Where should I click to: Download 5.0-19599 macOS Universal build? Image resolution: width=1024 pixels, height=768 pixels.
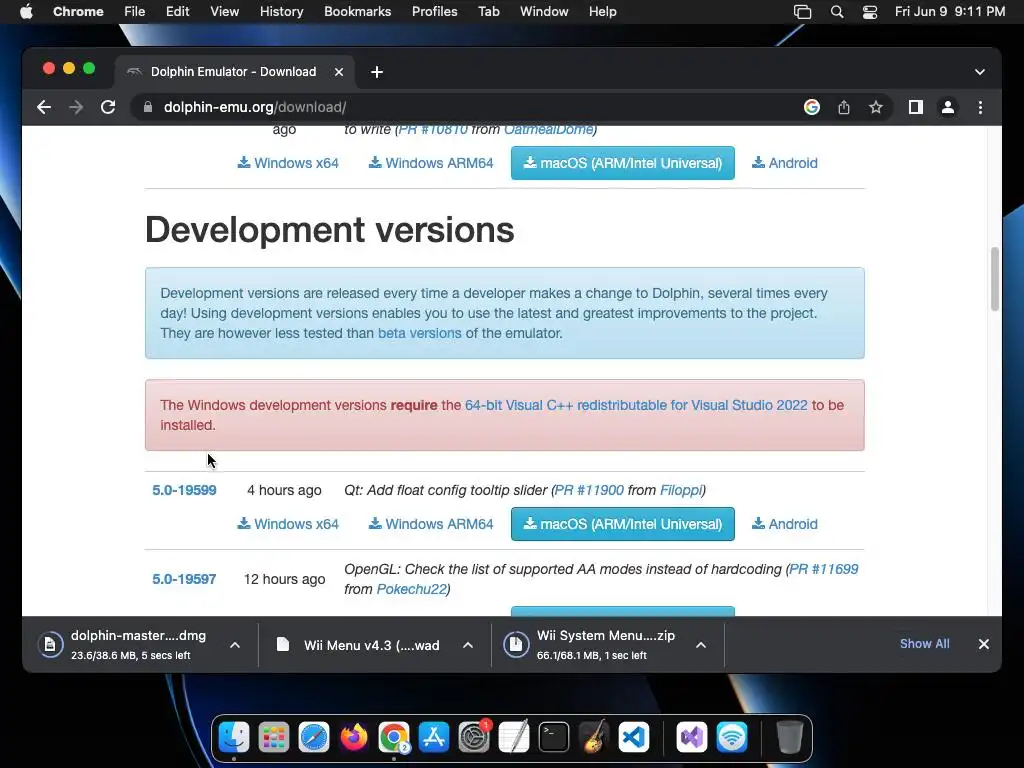pyautogui.click(x=622, y=524)
